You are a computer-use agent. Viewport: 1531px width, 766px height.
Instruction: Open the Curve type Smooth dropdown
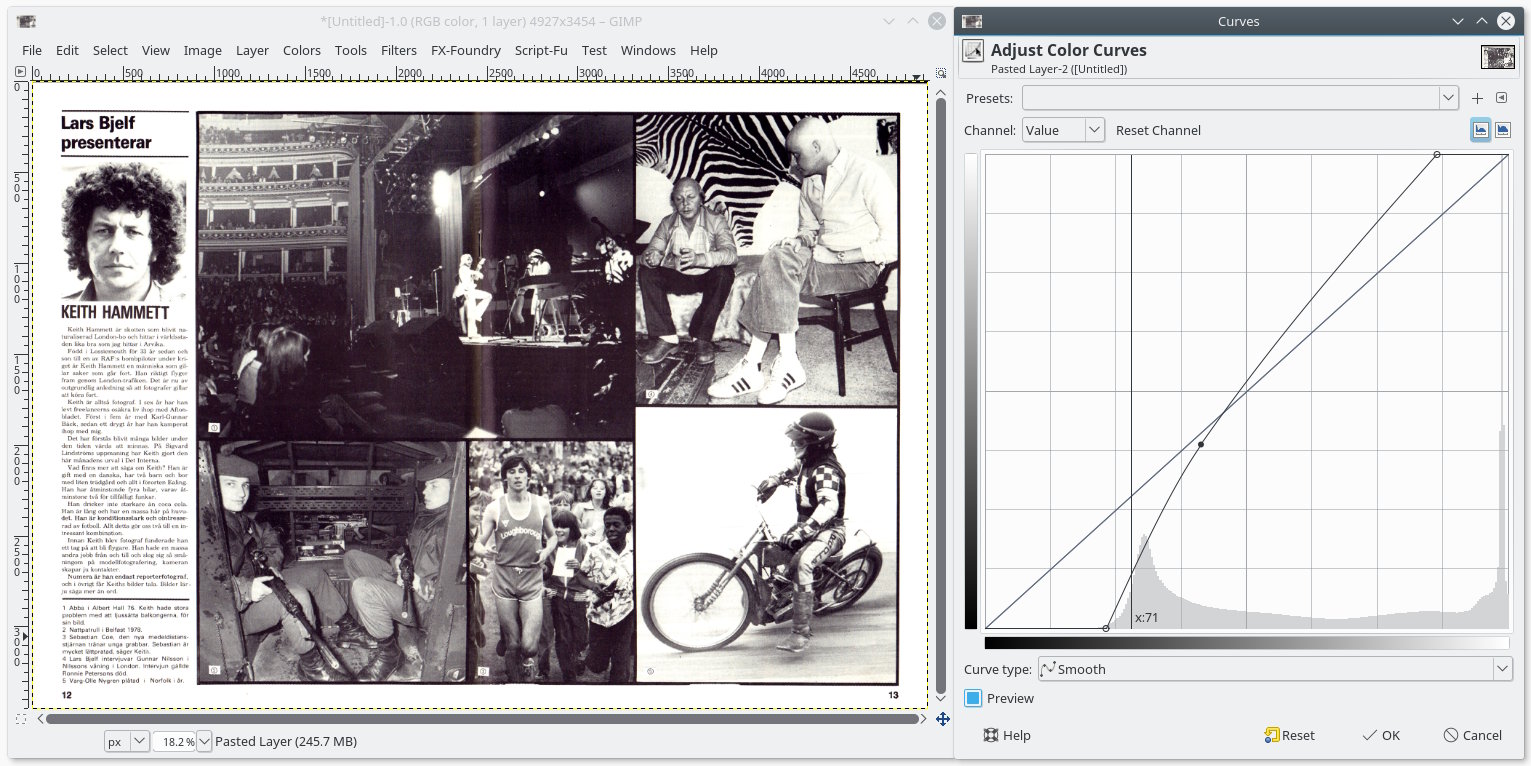click(1274, 669)
